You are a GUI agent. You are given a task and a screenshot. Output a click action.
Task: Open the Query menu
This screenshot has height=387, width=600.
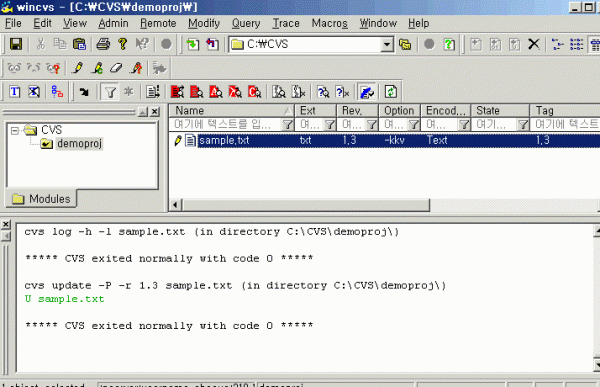(x=246, y=23)
